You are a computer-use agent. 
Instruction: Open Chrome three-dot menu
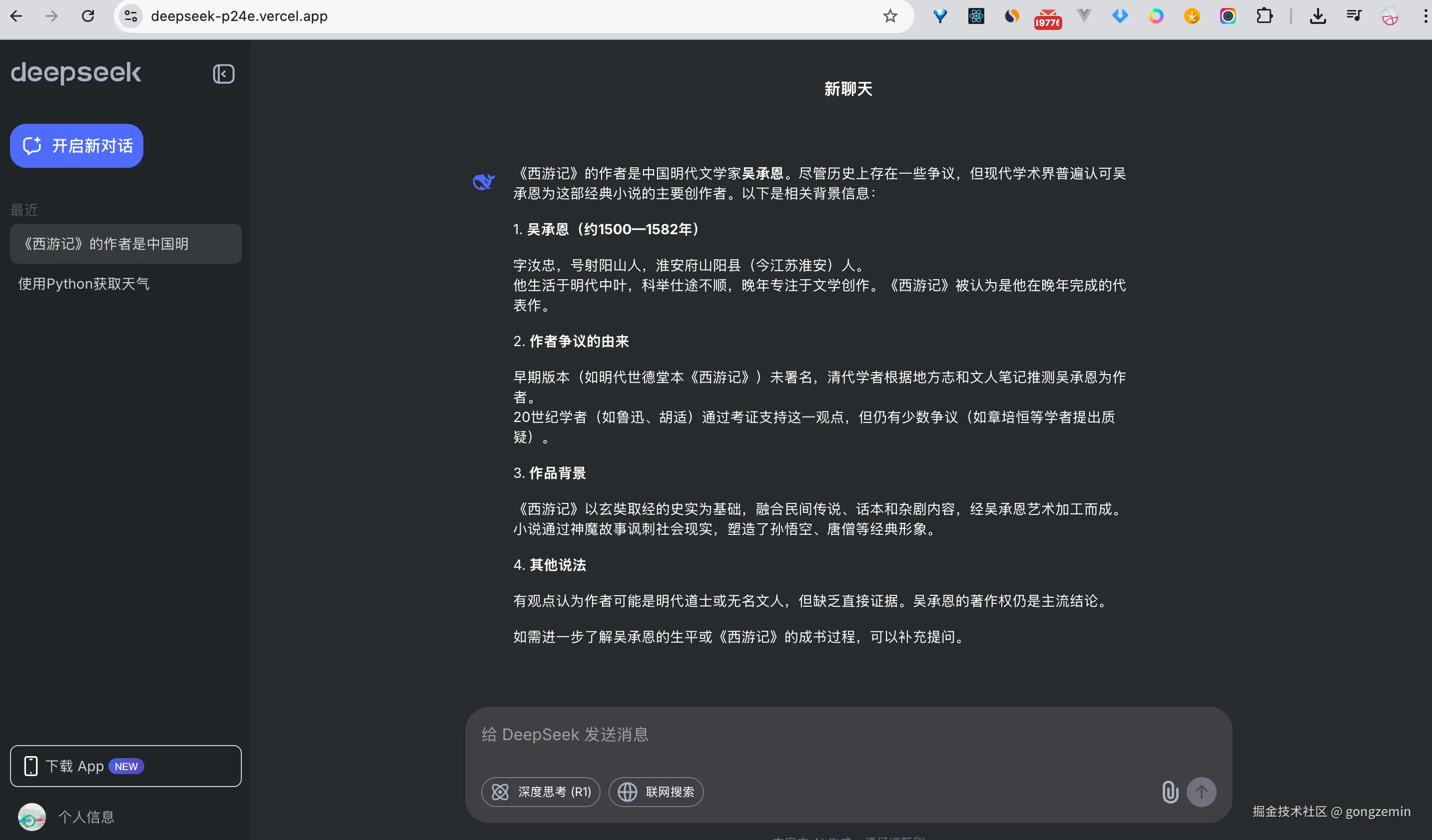(1425, 16)
